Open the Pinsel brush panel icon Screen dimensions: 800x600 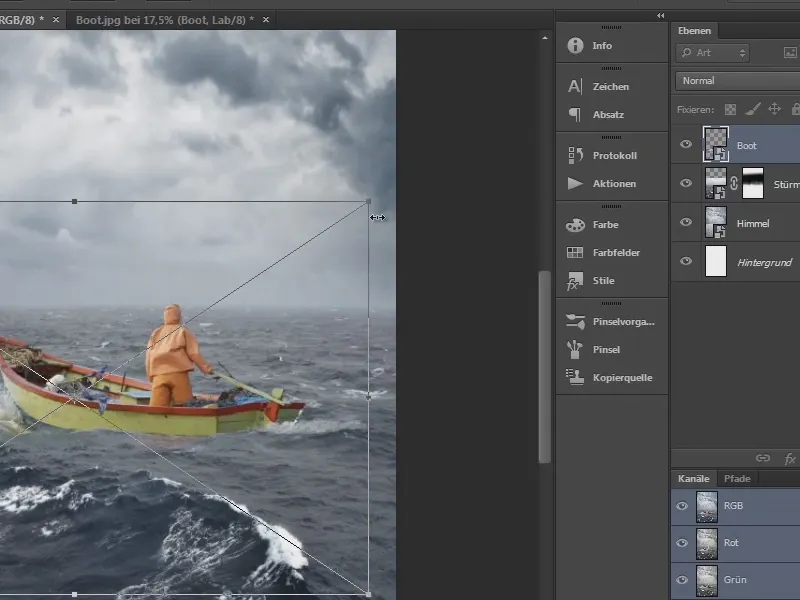(x=575, y=349)
